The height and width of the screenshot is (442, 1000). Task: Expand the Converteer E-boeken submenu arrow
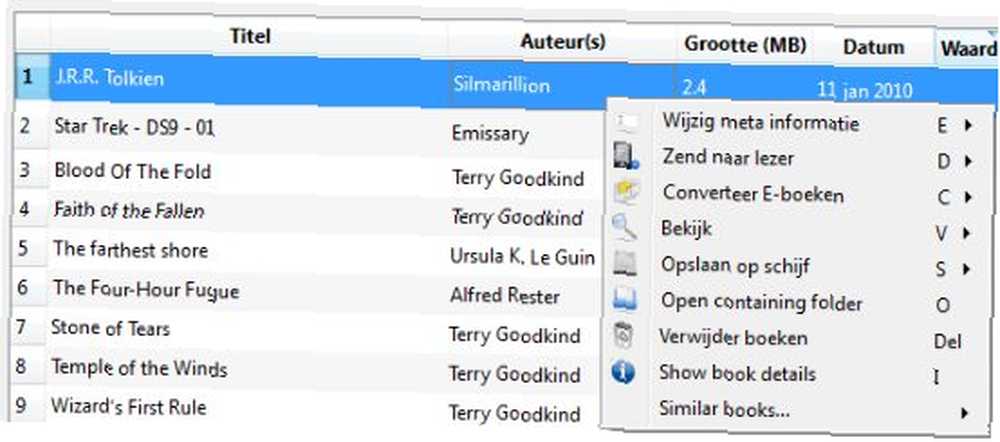coord(968,198)
